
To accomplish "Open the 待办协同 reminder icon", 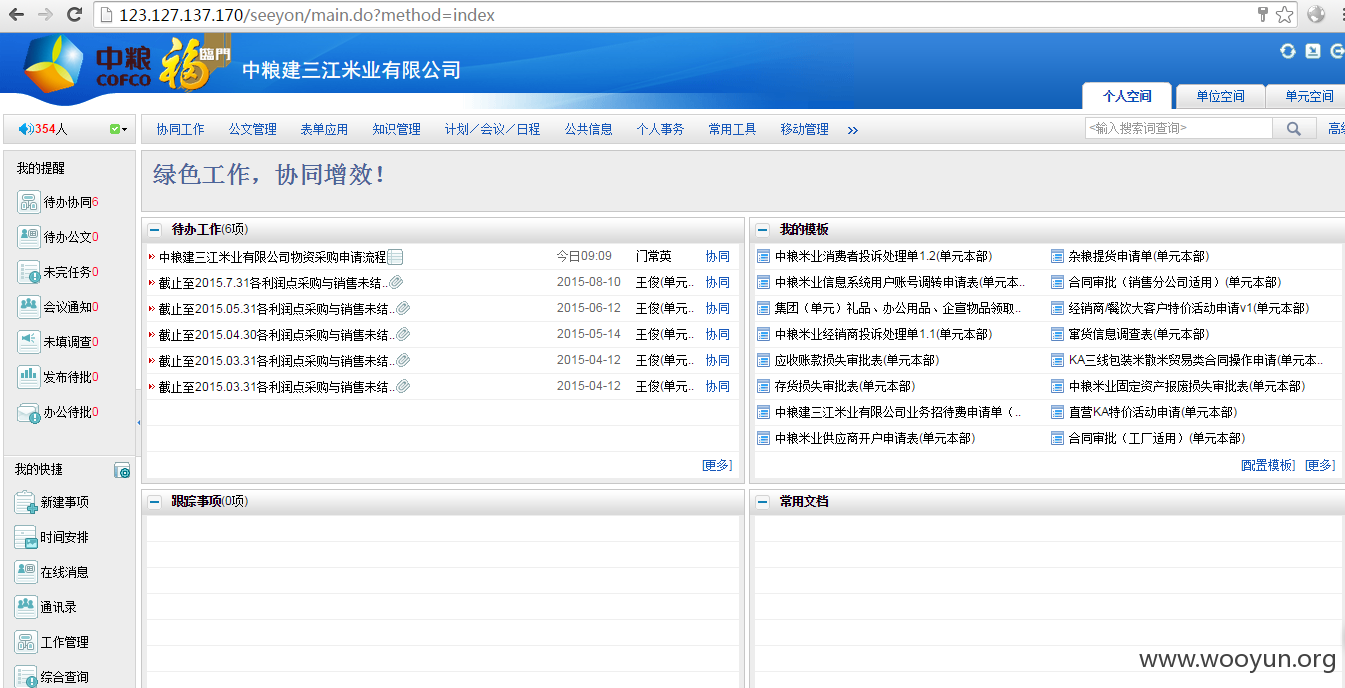I will 28,202.
